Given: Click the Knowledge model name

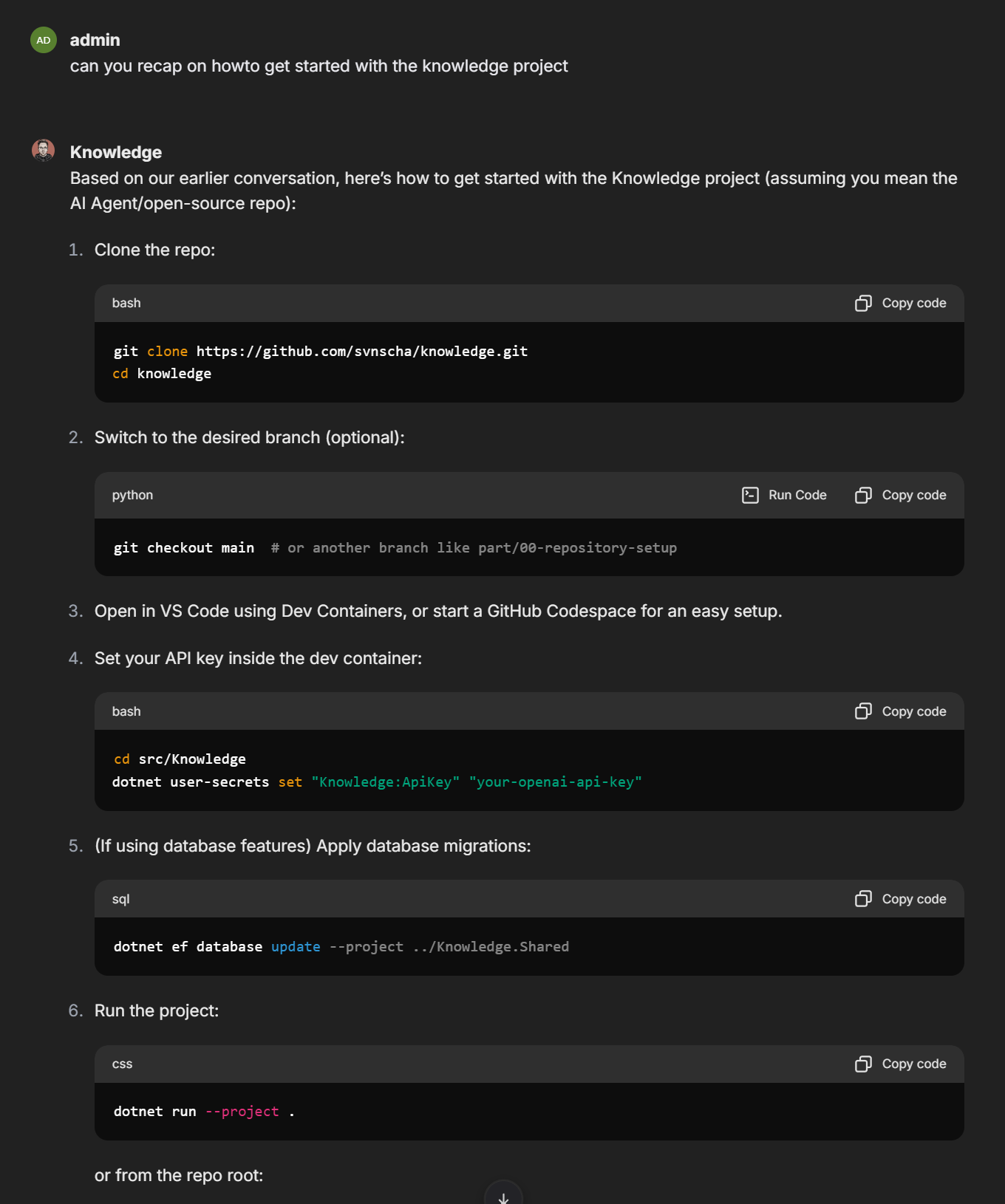Looking at the screenshot, I should point(116,152).
